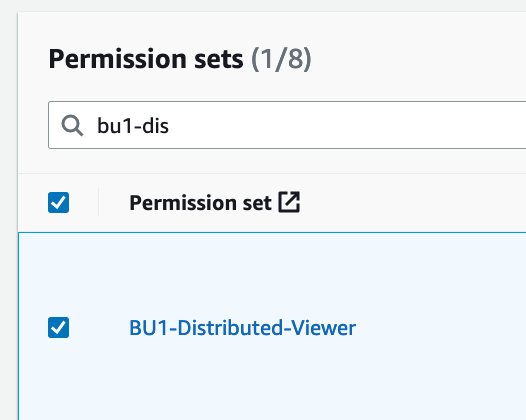Screen dimensions: 526x420
Task: Uncheck the select-all checkbox in table header
Action: point(58,202)
